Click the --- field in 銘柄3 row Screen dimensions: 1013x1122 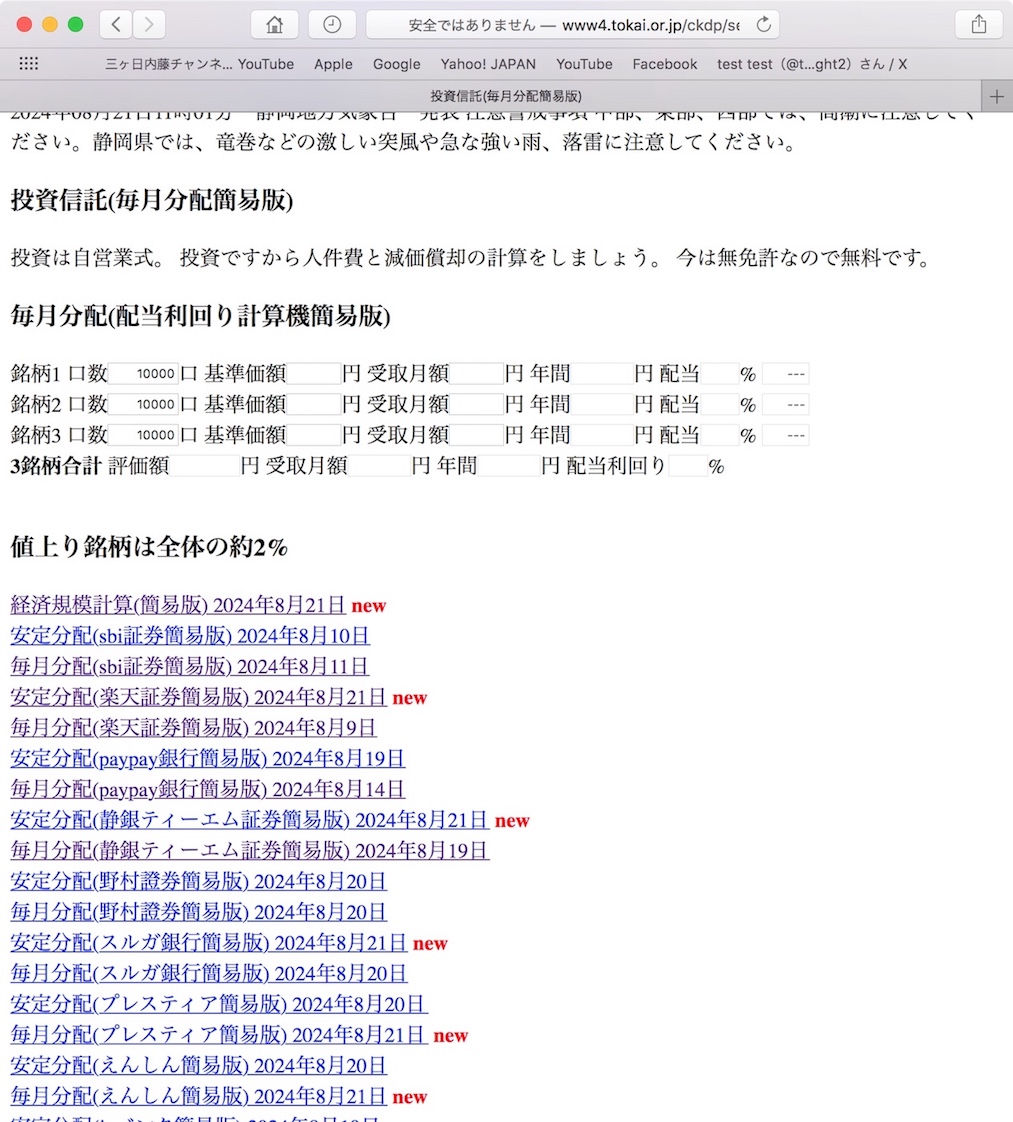click(x=786, y=435)
